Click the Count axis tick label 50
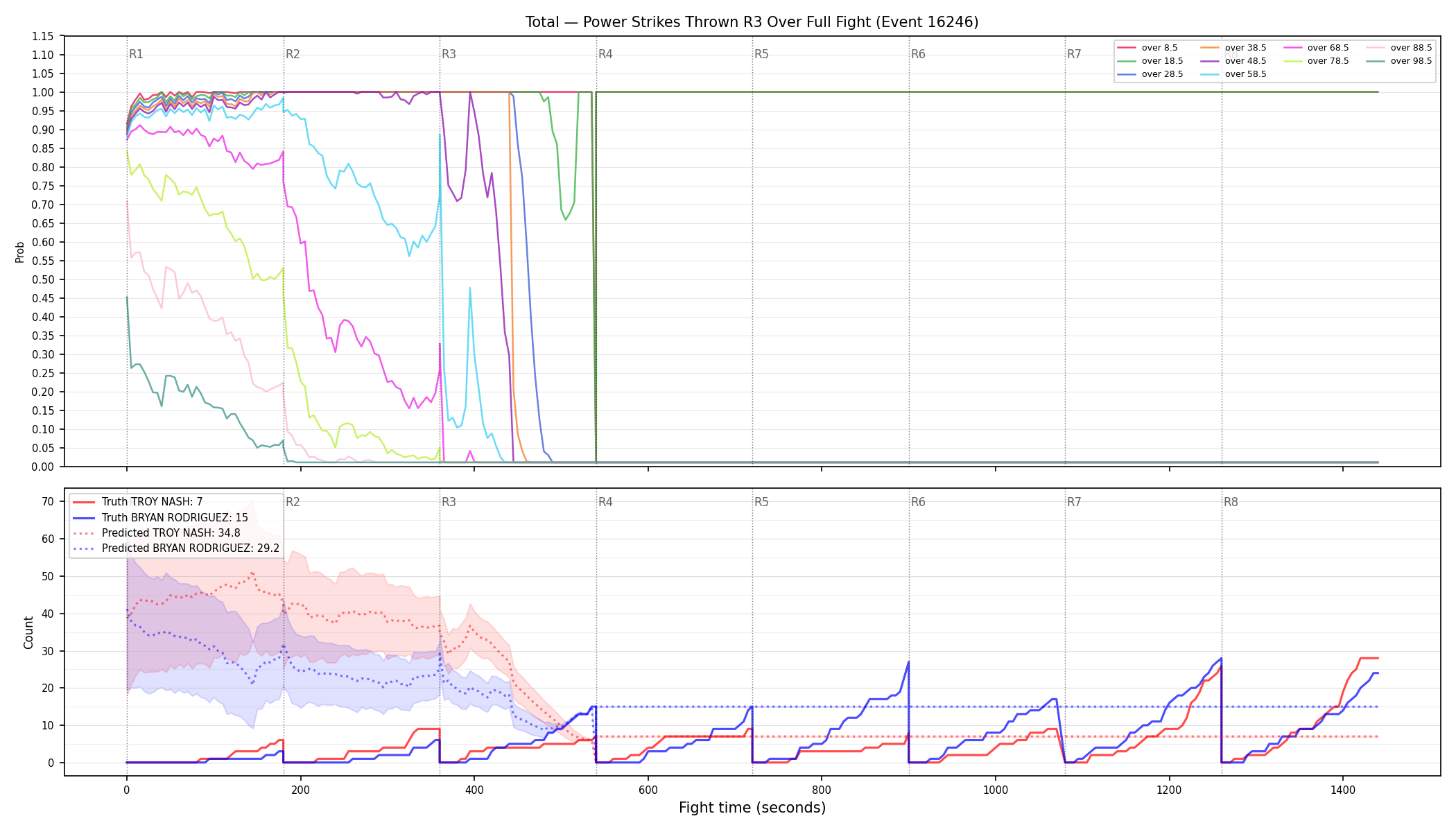The width and height of the screenshot is (1456, 832). click(48, 576)
